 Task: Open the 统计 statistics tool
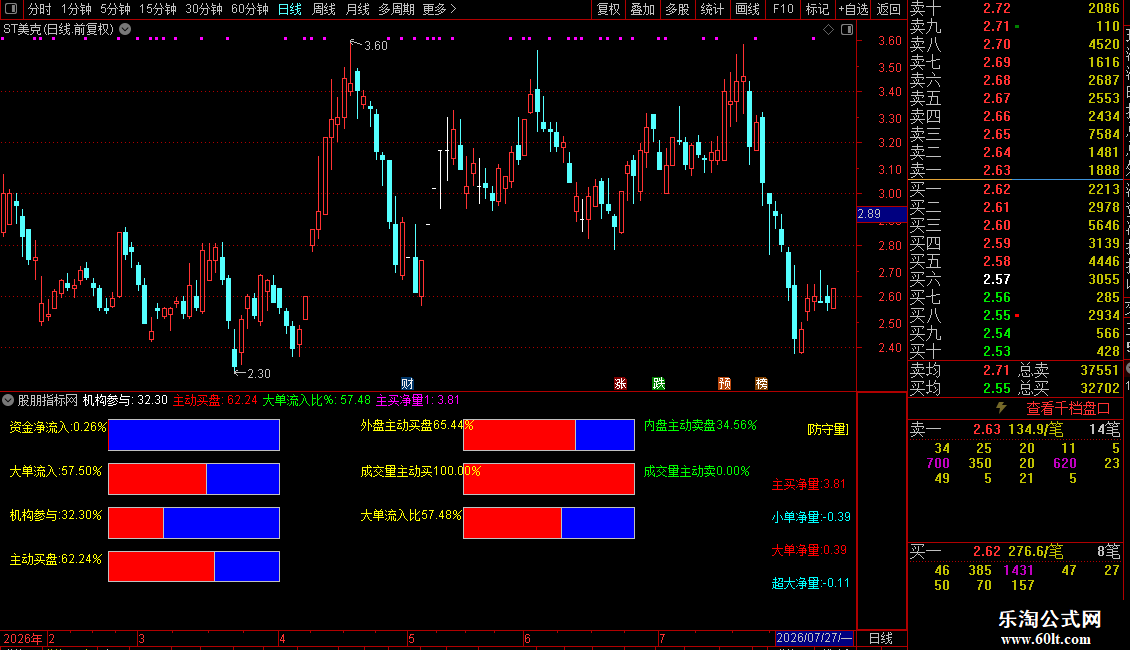coord(712,9)
